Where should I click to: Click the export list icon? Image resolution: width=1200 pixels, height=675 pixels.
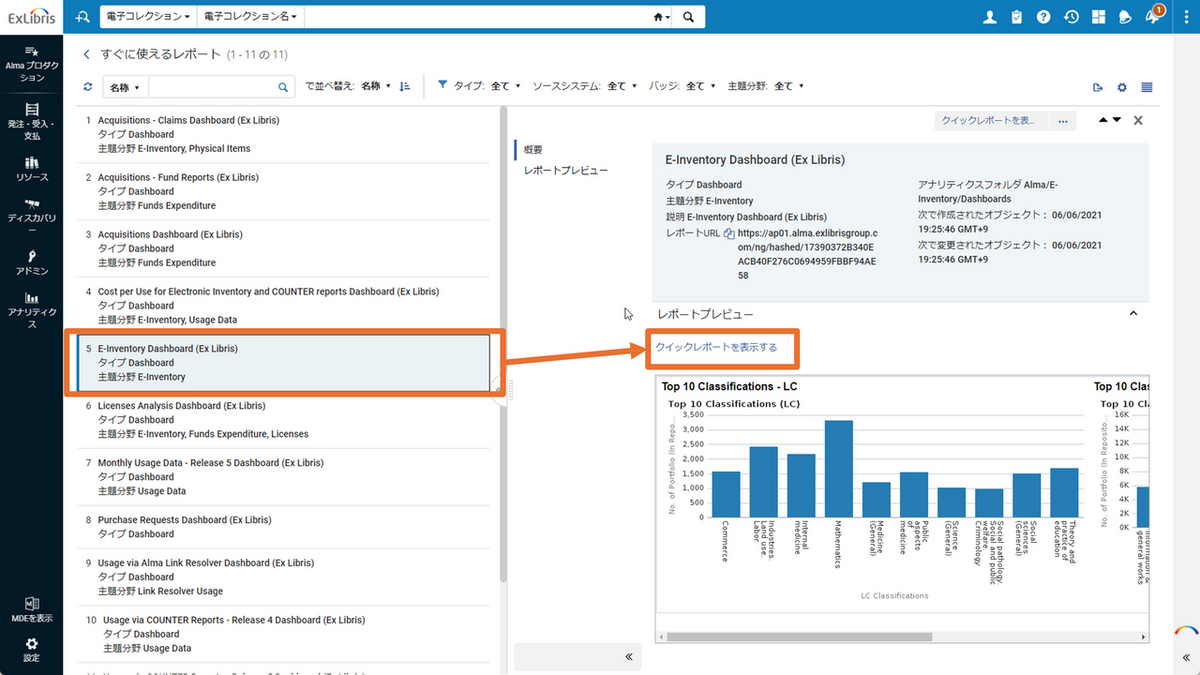click(x=1098, y=87)
